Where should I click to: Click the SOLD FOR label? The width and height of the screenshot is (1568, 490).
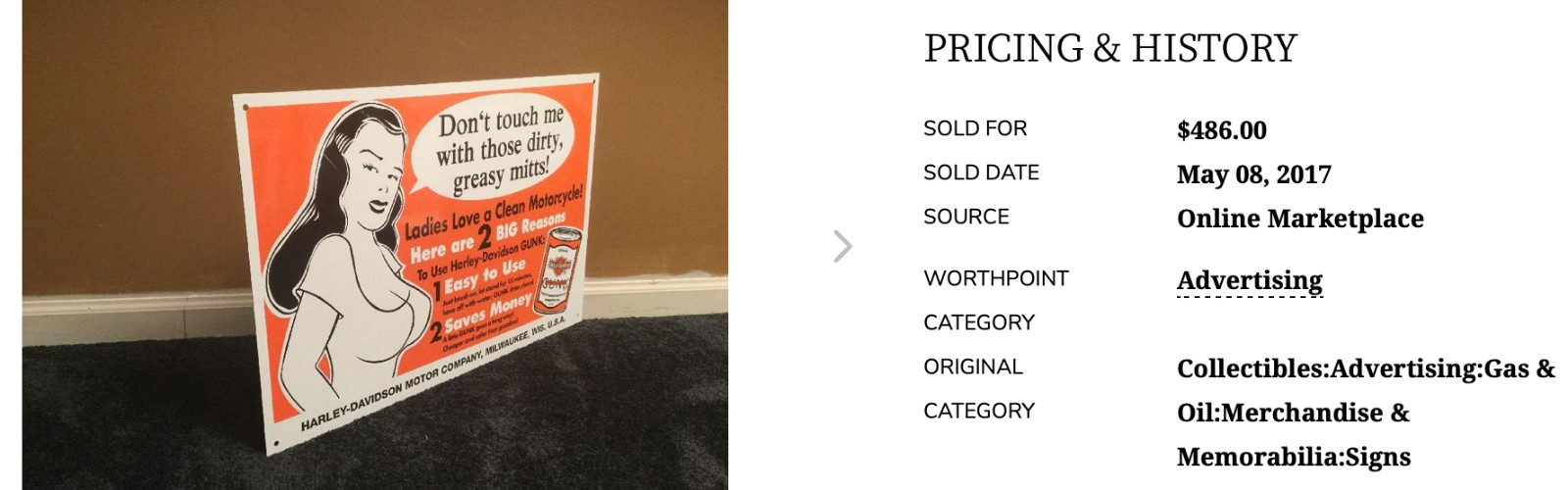point(974,128)
